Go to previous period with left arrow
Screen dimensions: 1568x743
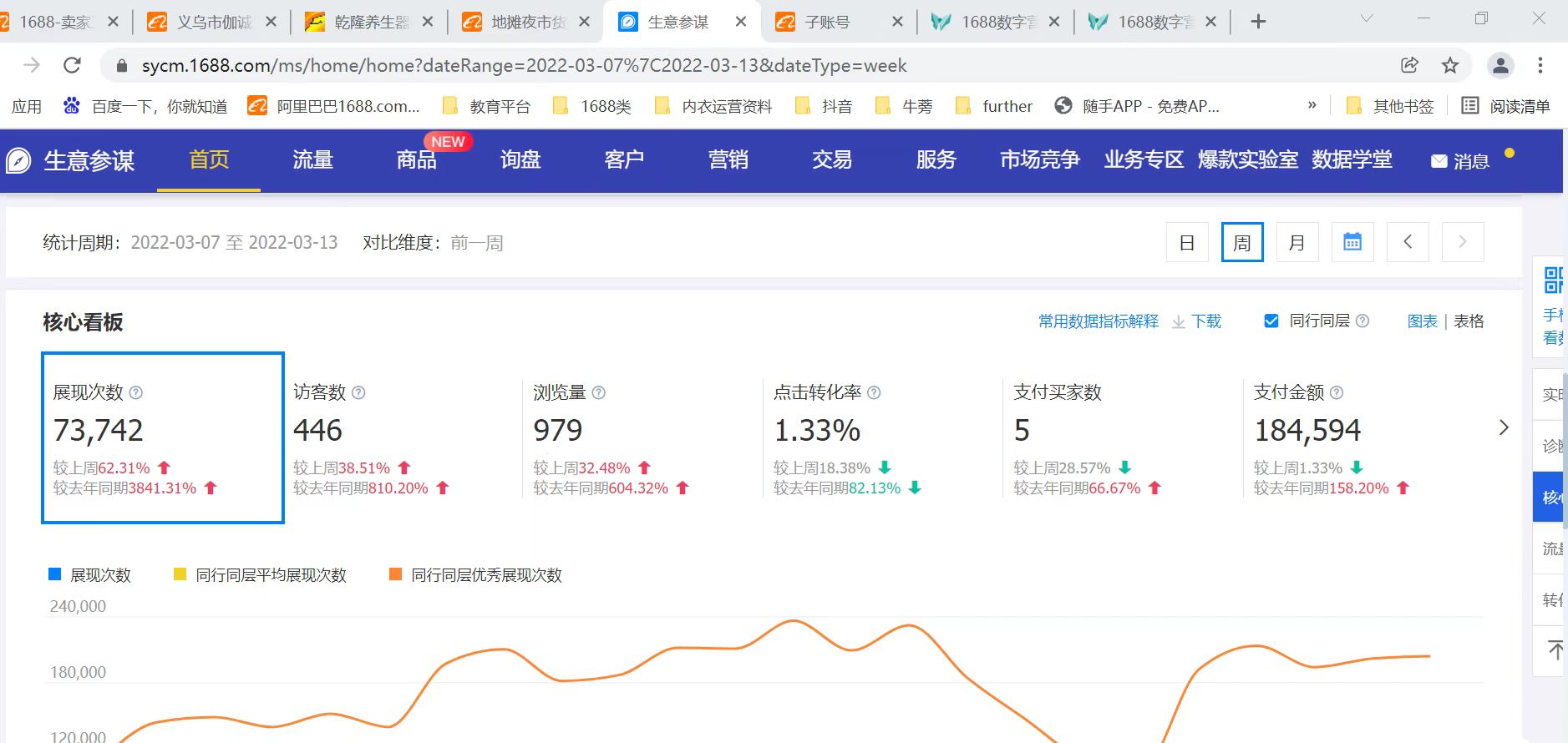click(1408, 242)
